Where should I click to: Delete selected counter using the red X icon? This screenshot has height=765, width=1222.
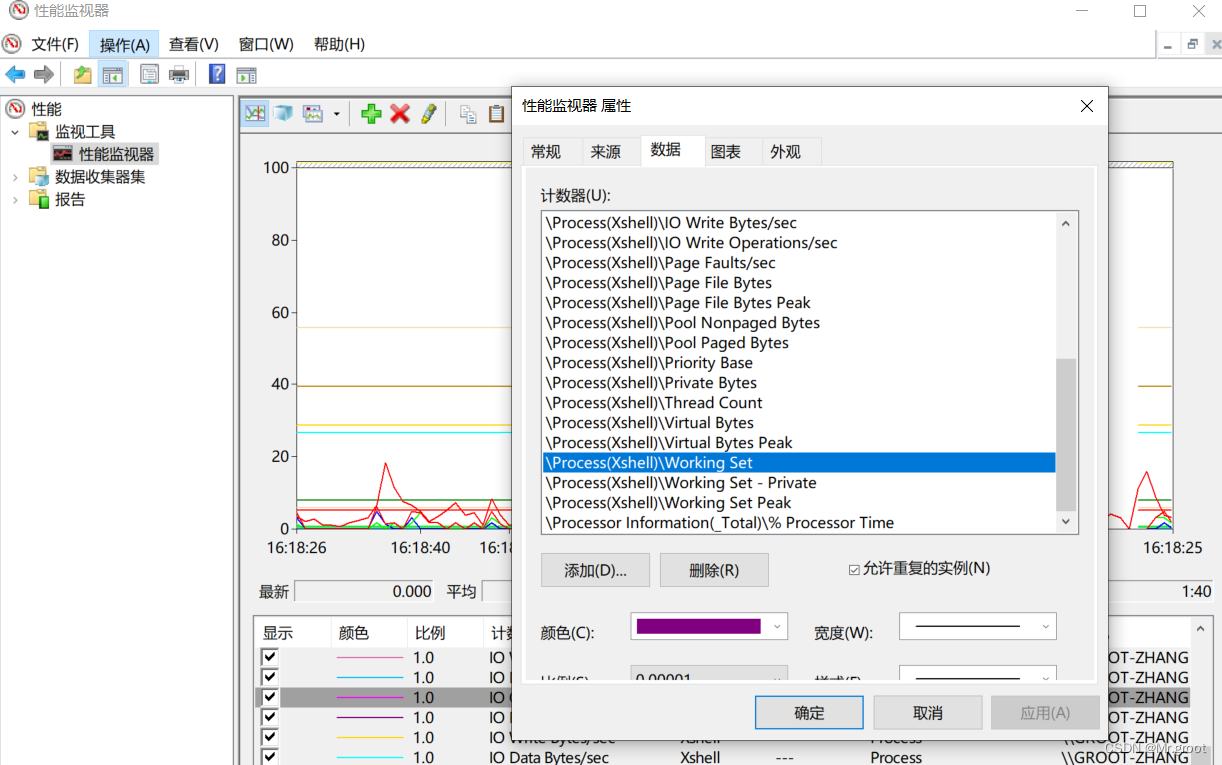(399, 113)
